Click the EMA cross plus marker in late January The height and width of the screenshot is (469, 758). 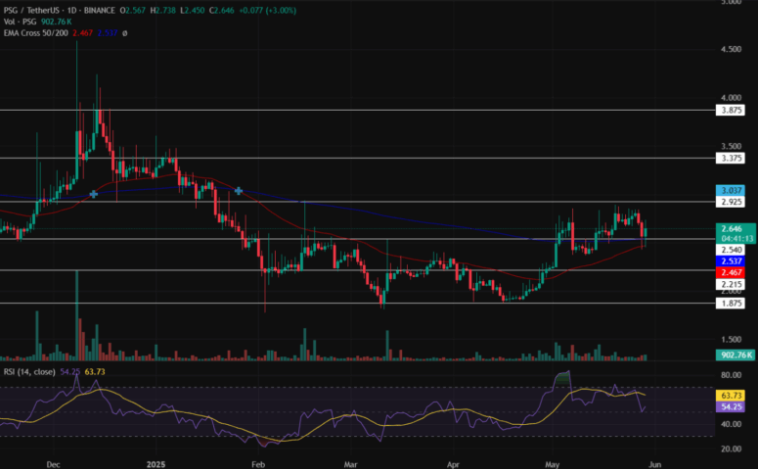[238, 191]
